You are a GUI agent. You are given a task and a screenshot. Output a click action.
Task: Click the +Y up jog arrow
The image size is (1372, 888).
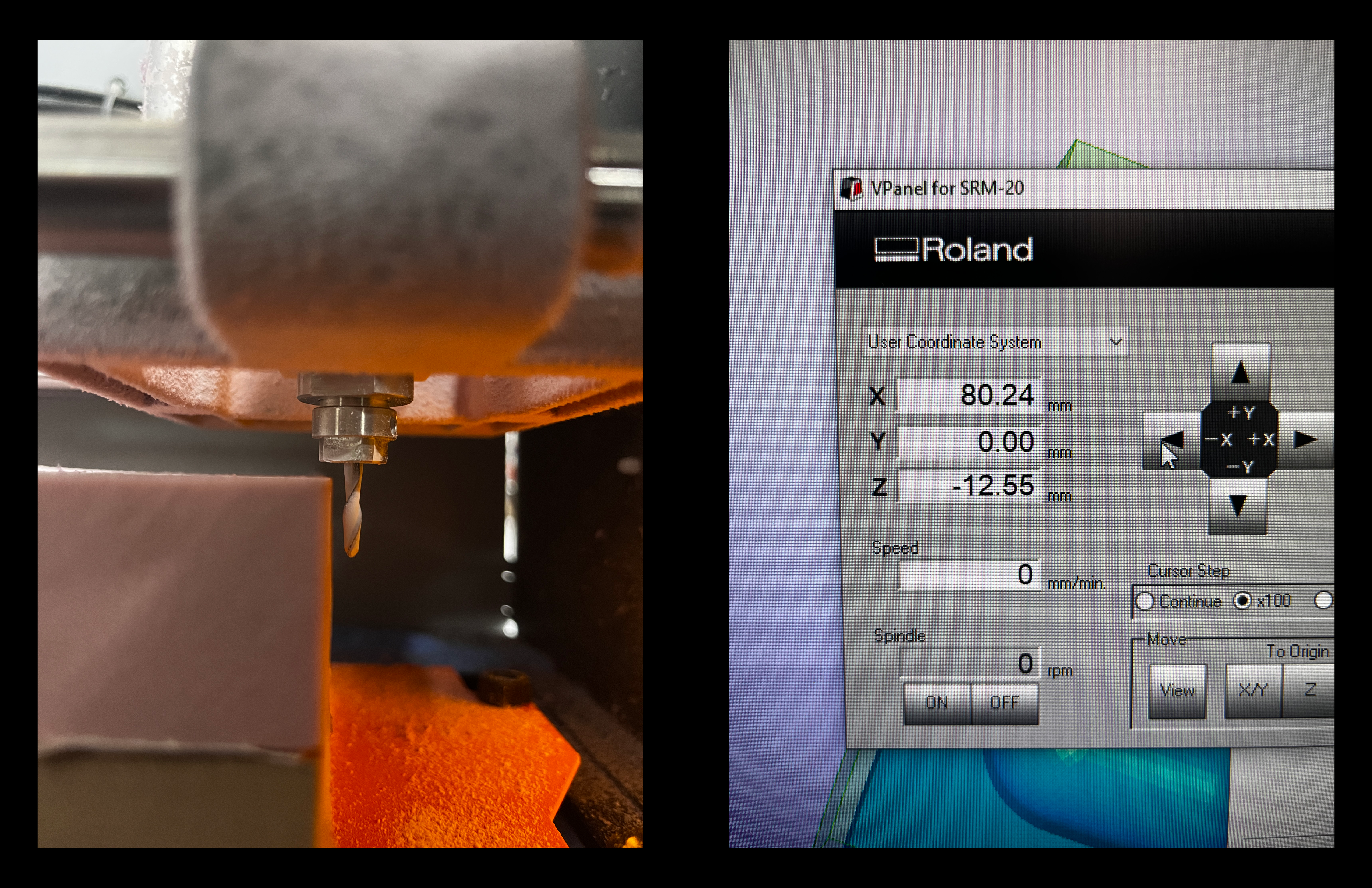point(1240,372)
